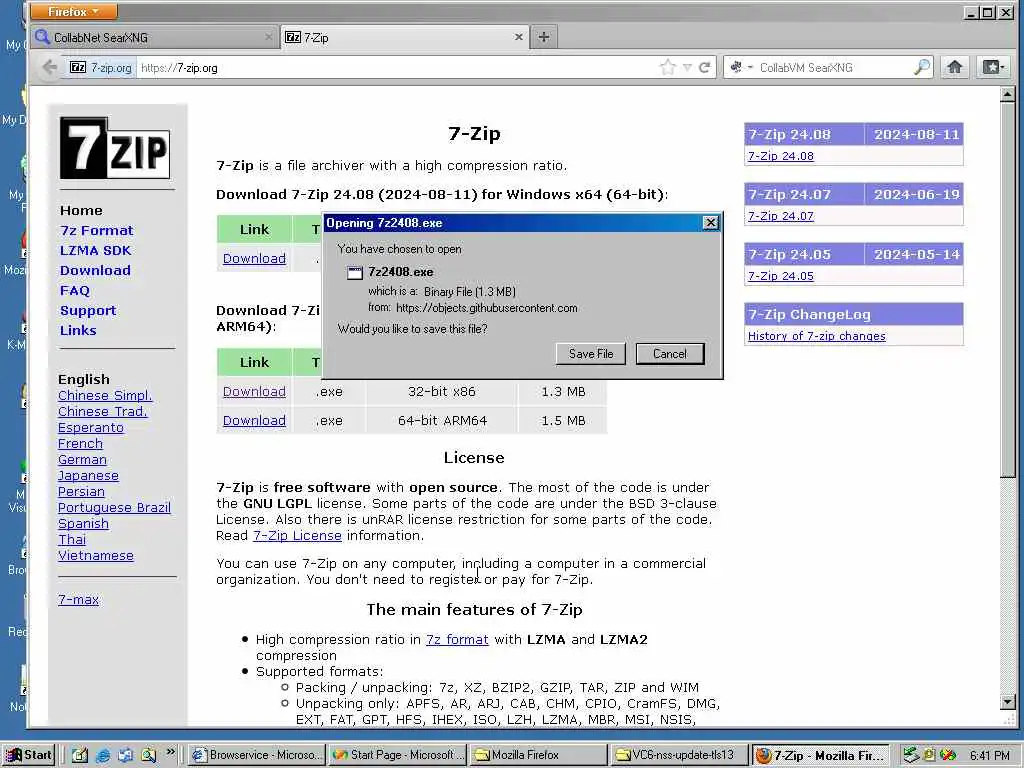Open the 7z Format sidebar link
Viewport: 1024px width, 768px height.
pos(97,231)
